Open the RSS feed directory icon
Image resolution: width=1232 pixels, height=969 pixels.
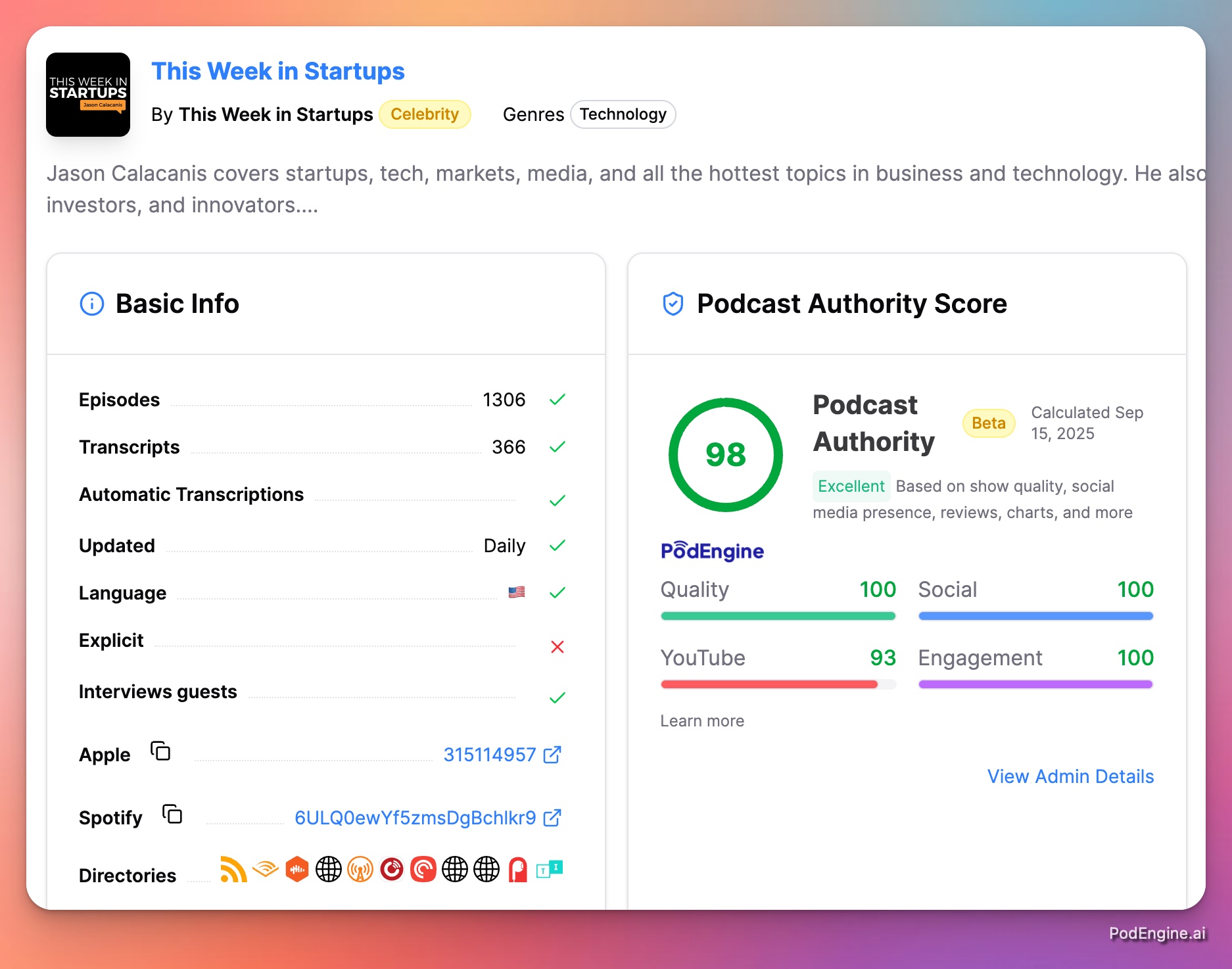pyautogui.click(x=233, y=870)
